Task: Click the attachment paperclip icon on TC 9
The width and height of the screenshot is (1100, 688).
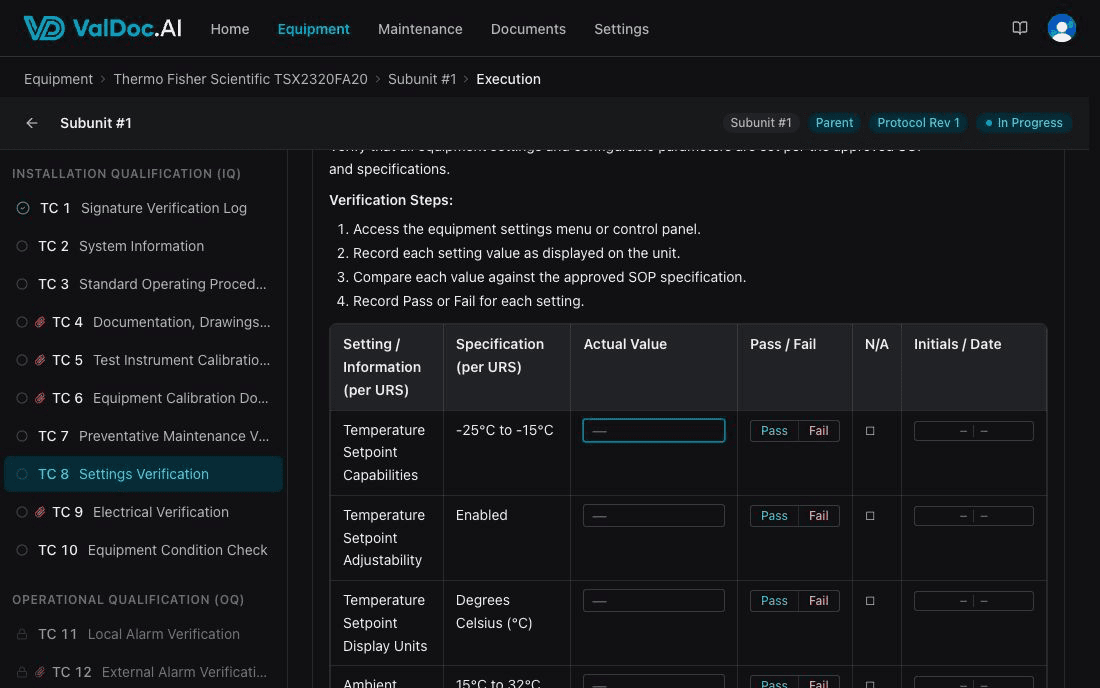Action: tap(40, 512)
